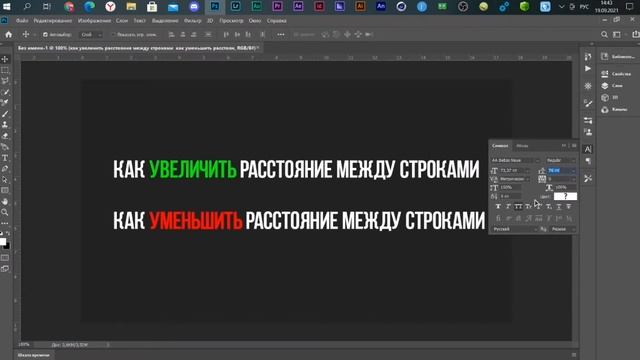Open the anti-aliasing method dropdown
The width and height of the screenshot is (640, 360).
pos(563,229)
